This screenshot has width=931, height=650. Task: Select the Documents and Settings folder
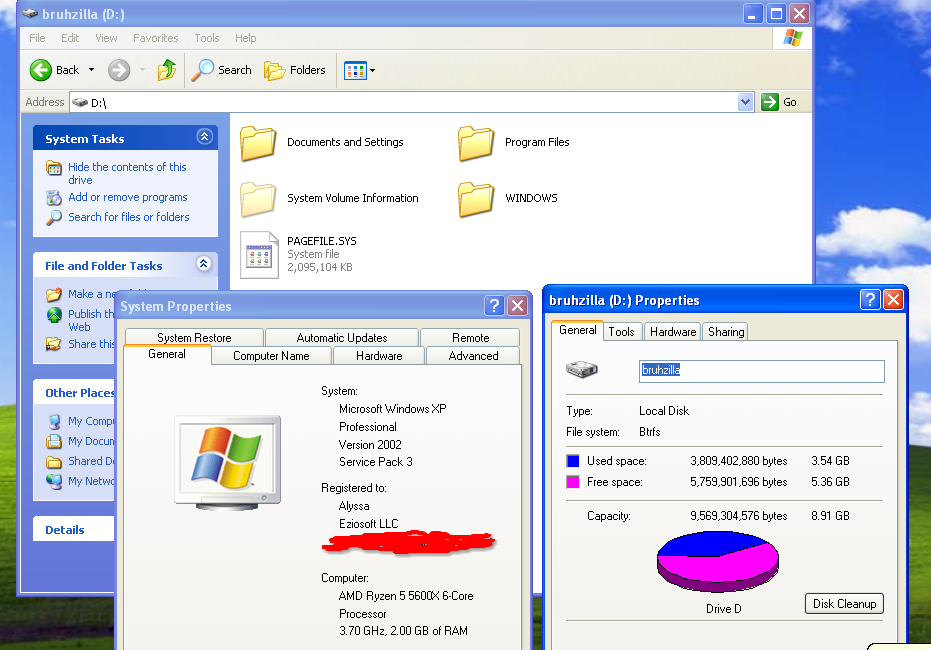[258, 143]
